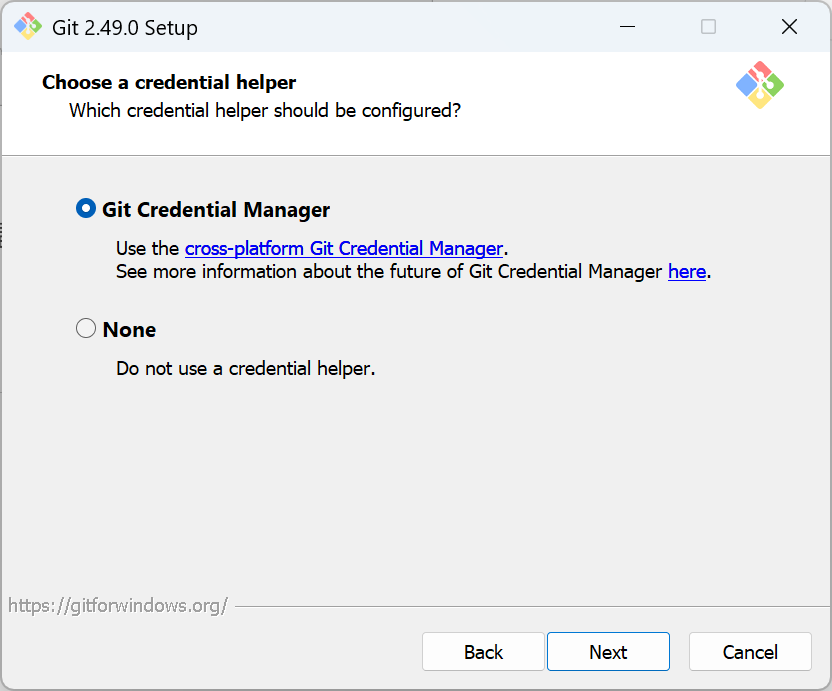Close the Git 2.49.0 Setup window
This screenshot has height=691, width=832.
(790, 27)
